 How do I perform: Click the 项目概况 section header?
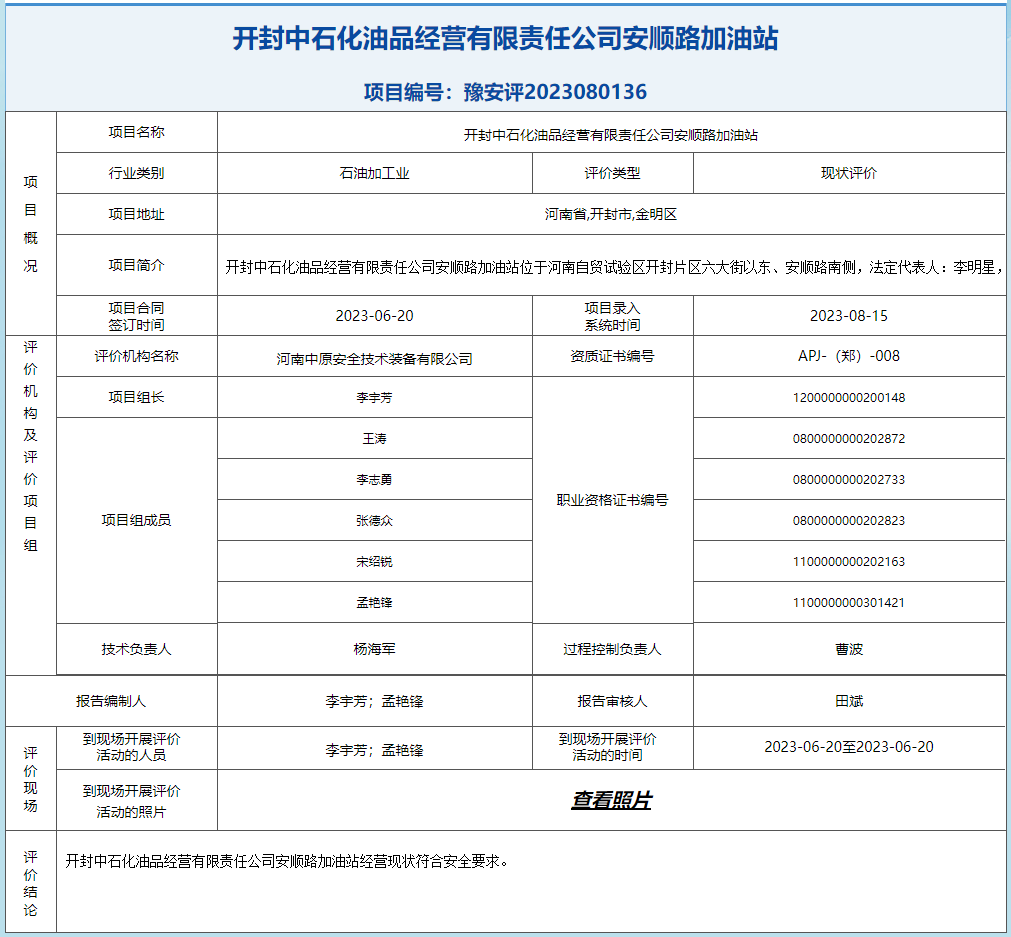pos(30,224)
